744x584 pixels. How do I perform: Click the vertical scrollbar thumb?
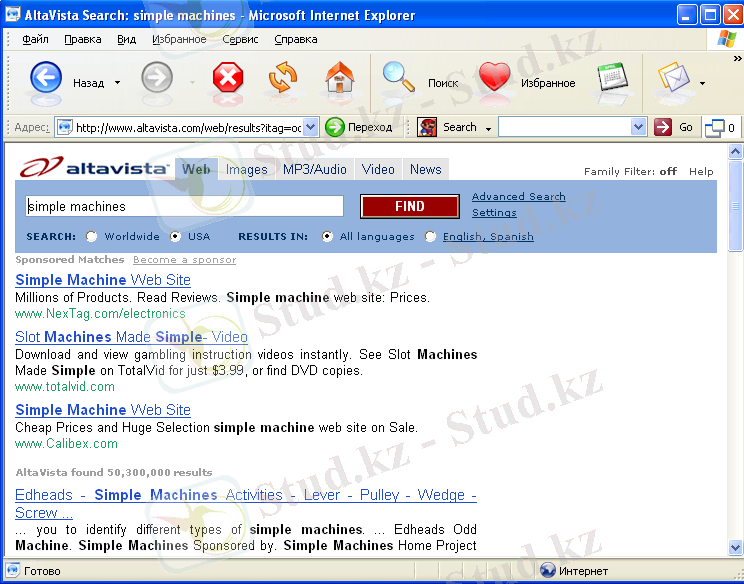click(x=735, y=206)
